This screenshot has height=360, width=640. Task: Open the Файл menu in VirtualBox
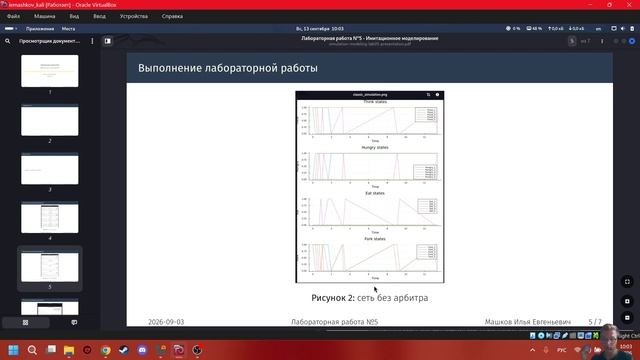click(13, 16)
